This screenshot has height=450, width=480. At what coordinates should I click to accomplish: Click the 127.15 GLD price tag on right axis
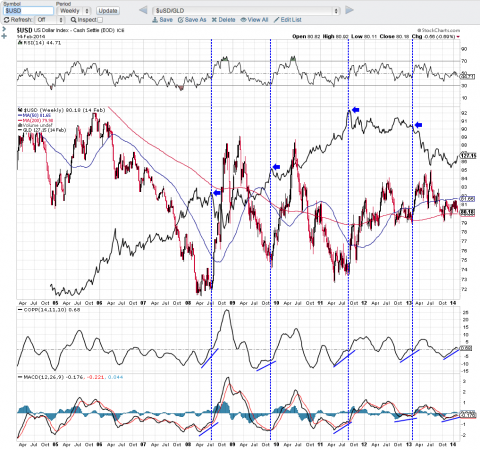click(468, 156)
